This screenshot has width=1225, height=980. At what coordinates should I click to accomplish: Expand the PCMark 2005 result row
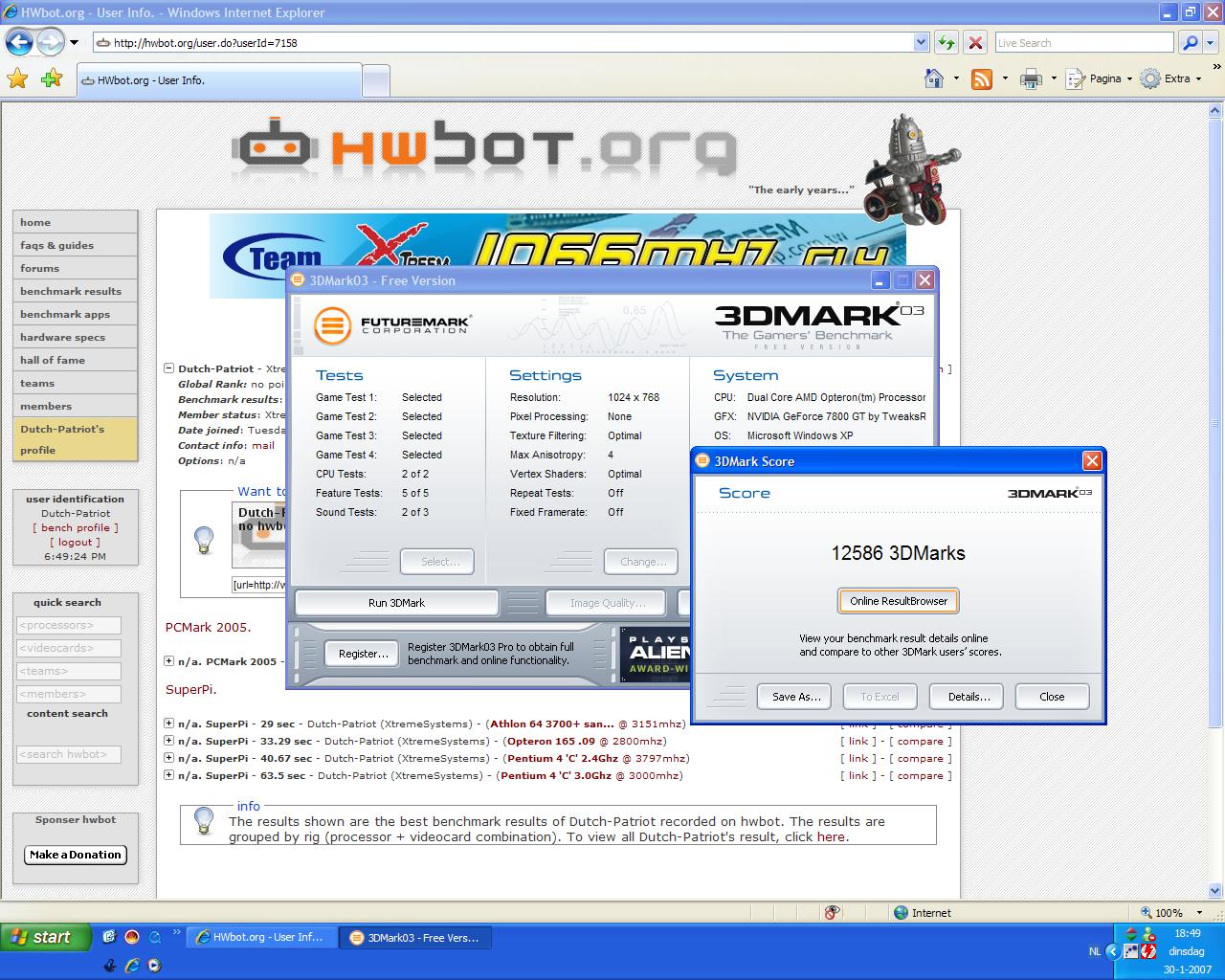pyautogui.click(x=169, y=660)
